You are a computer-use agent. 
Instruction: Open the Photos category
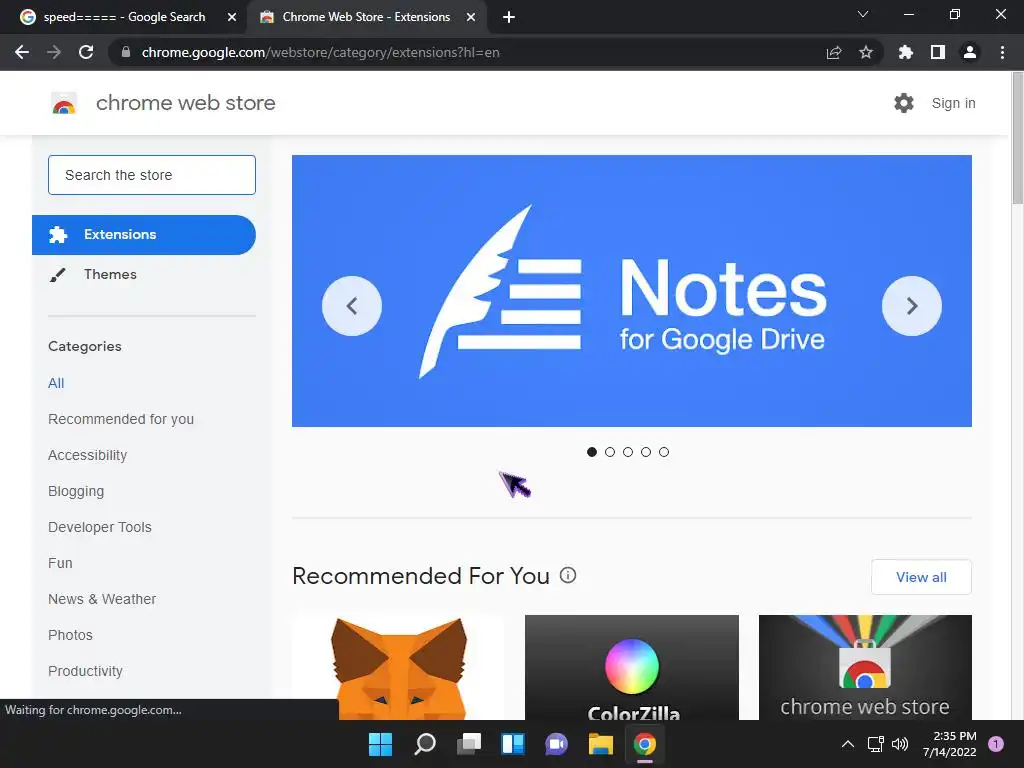coord(71,635)
